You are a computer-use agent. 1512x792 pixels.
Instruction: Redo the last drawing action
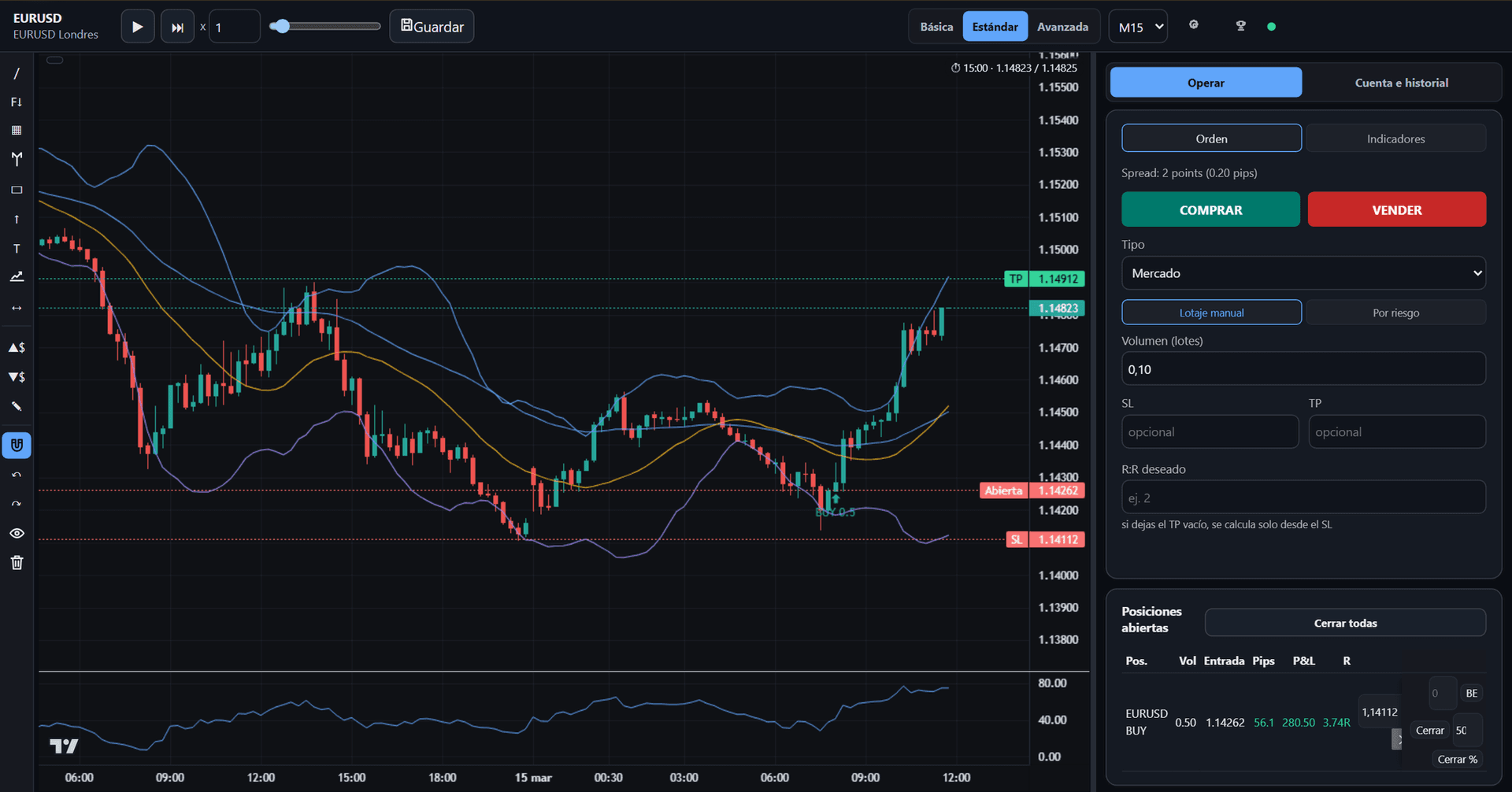tap(17, 504)
